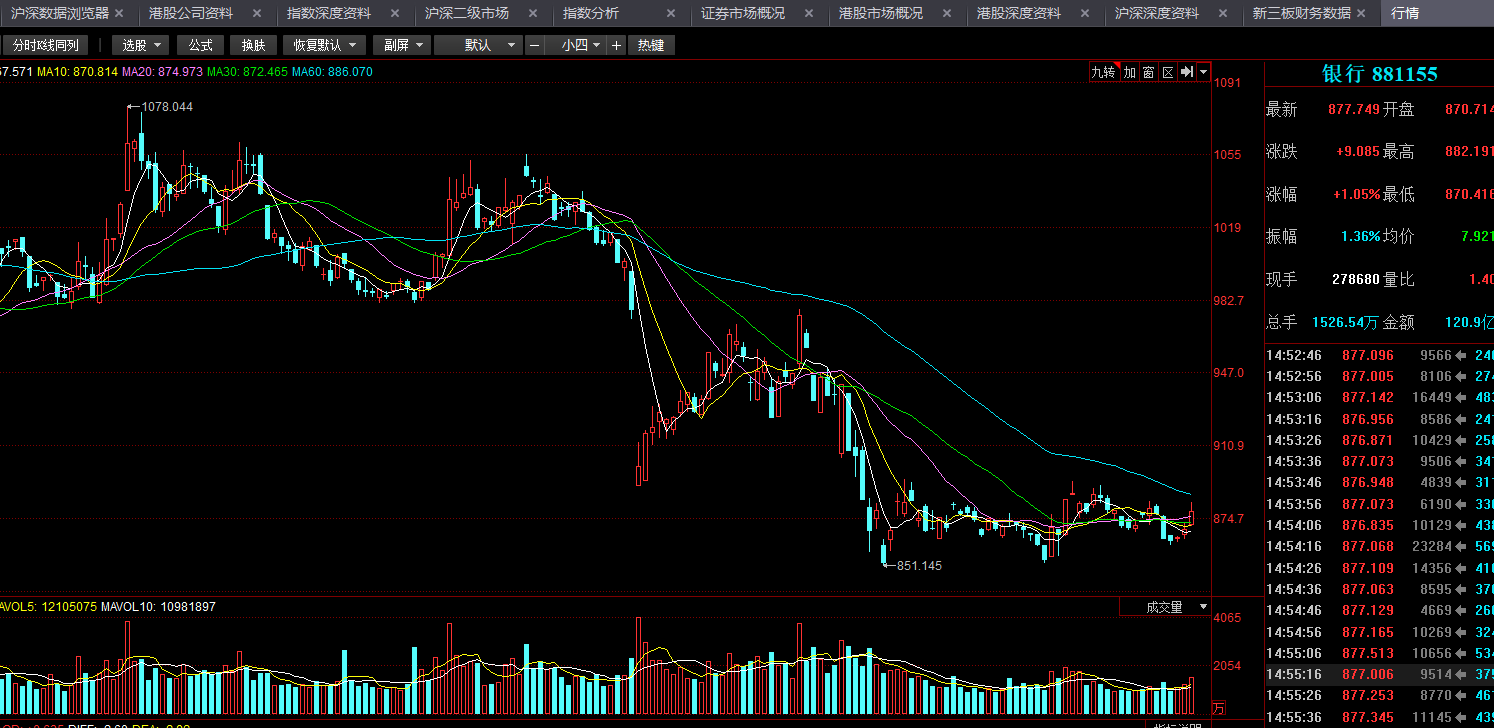Click the 公式 button
This screenshot has height=728, width=1494.
pos(201,45)
